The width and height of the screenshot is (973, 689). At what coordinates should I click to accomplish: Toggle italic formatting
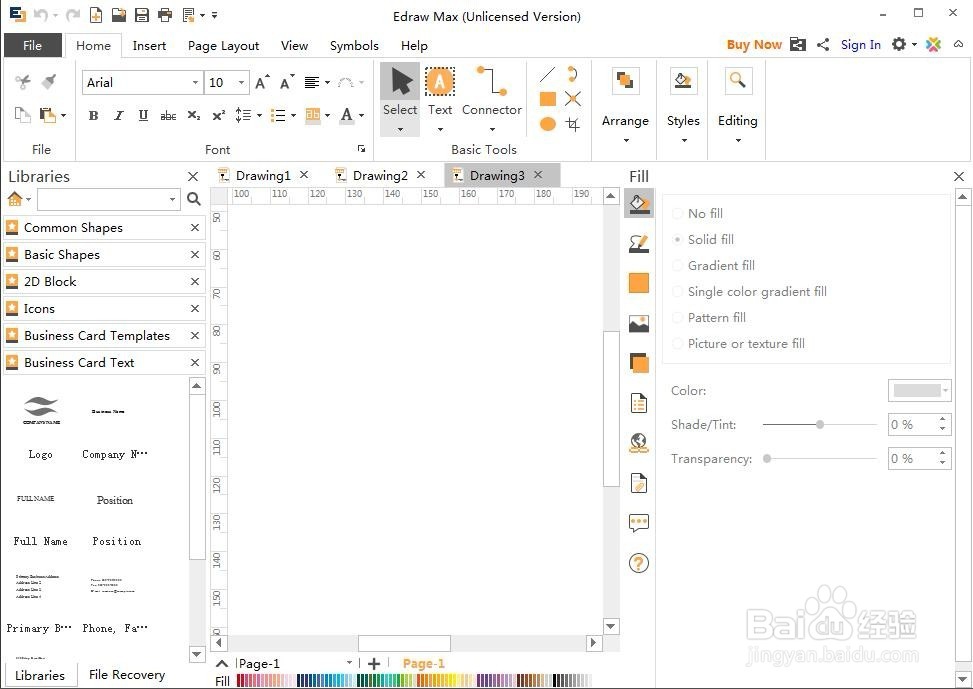(x=119, y=115)
